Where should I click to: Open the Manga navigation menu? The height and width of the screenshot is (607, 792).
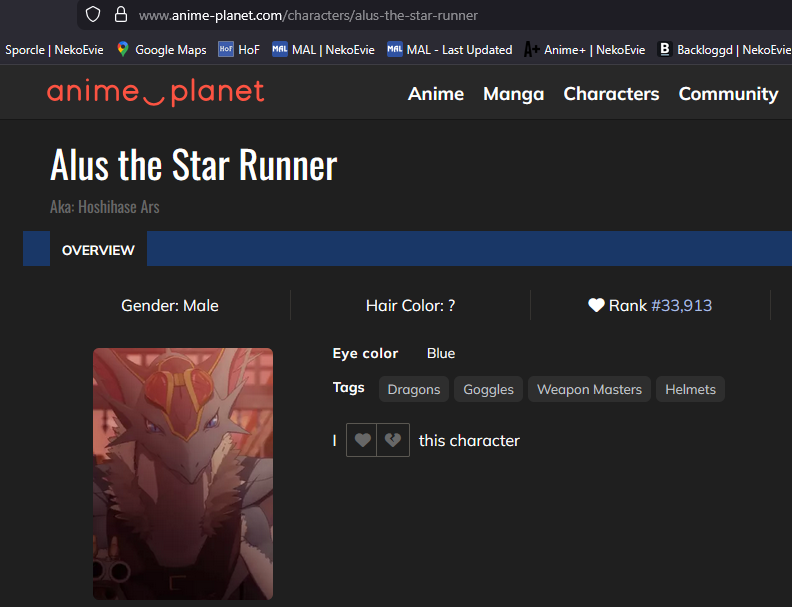pos(514,94)
